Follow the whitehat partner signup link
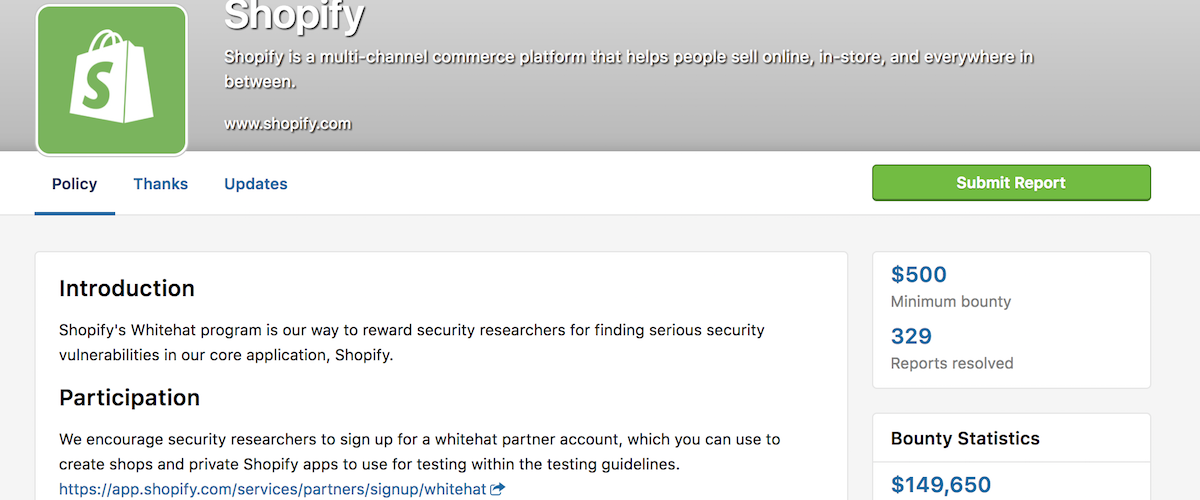 click(272, 489)
